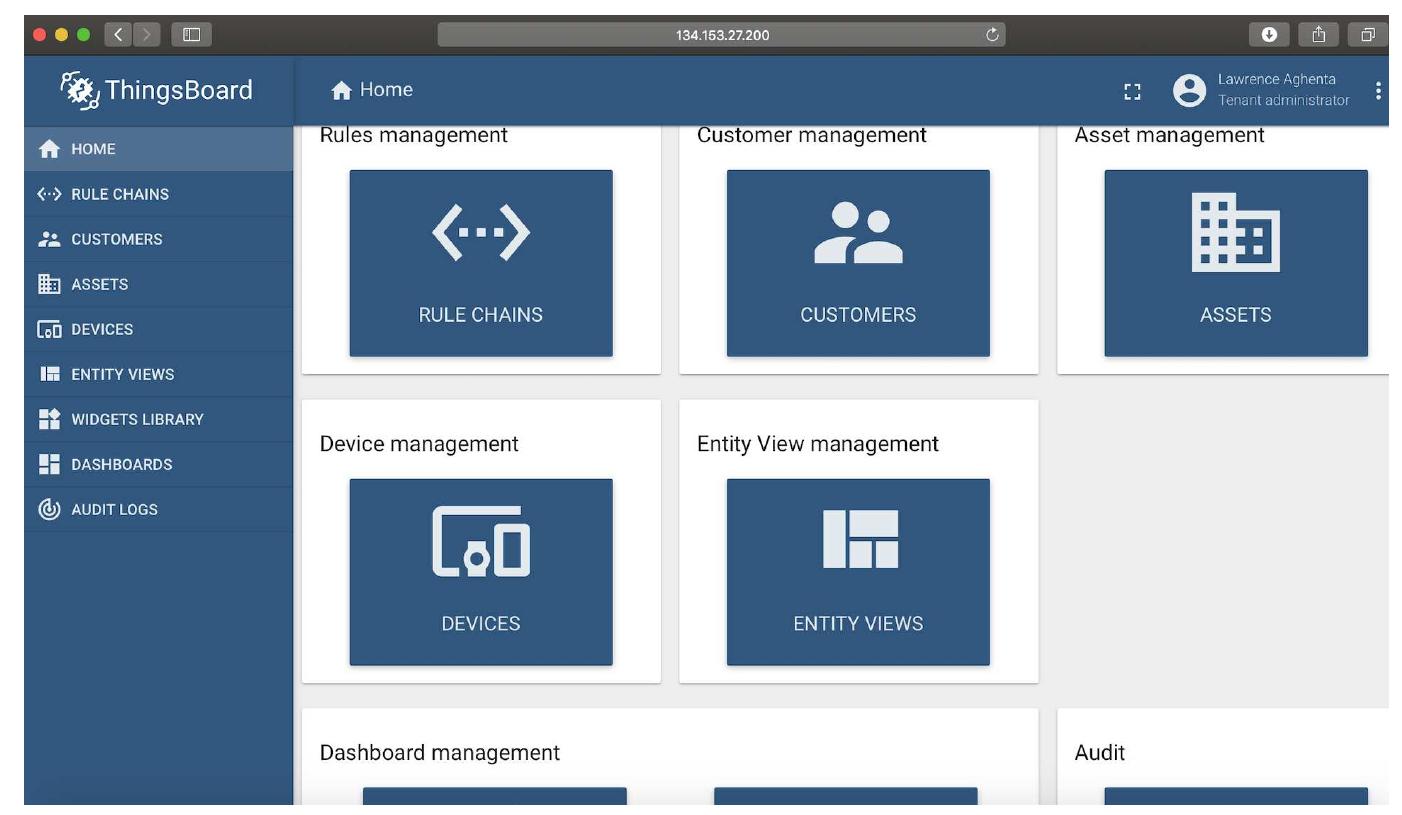Navigate to Devices in sidebar
The height and width of the screenshot is (815, 1402).
tap(101, 329)
